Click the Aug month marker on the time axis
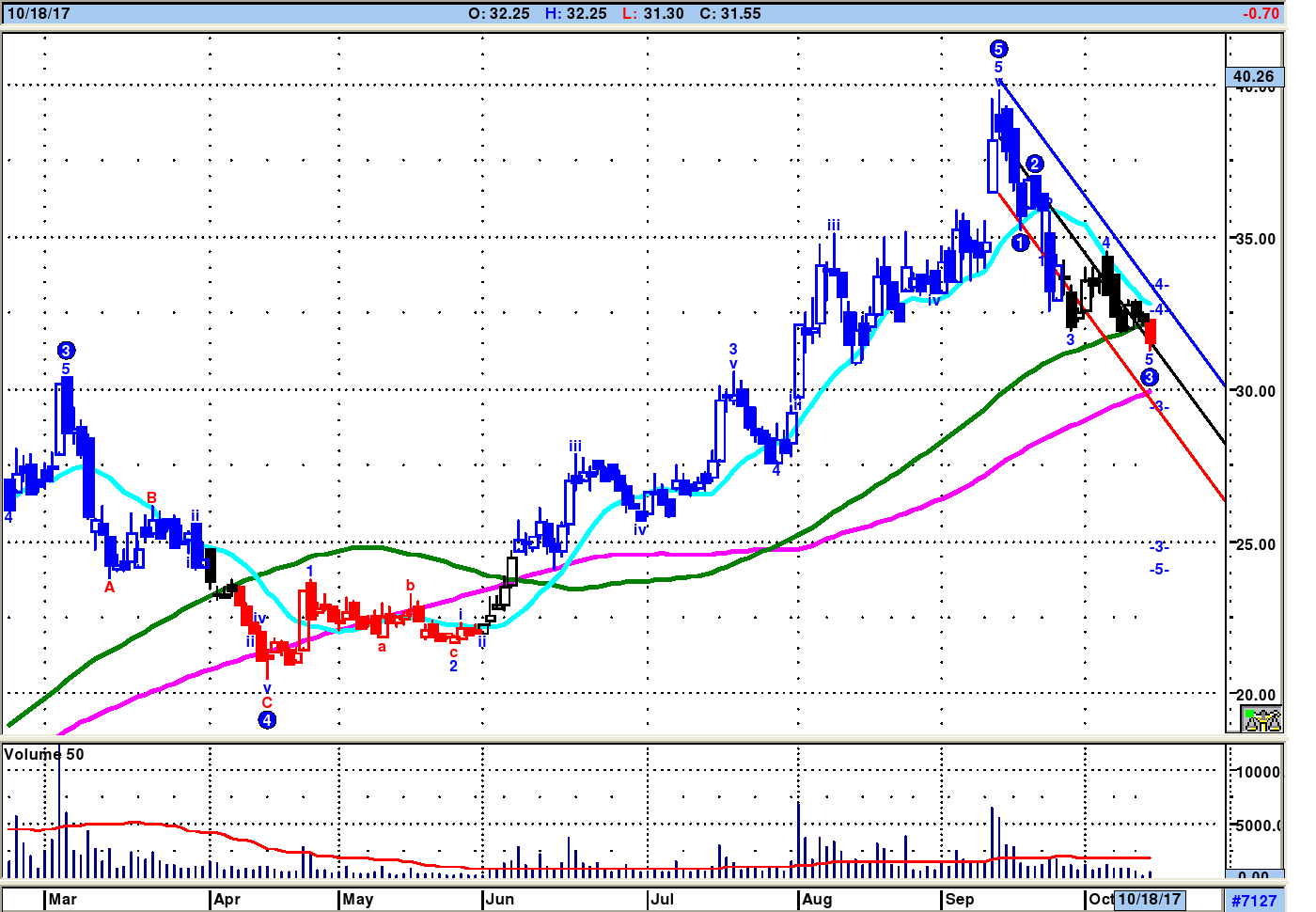This screenshot has width=1316, height=912. pos(817,899)
